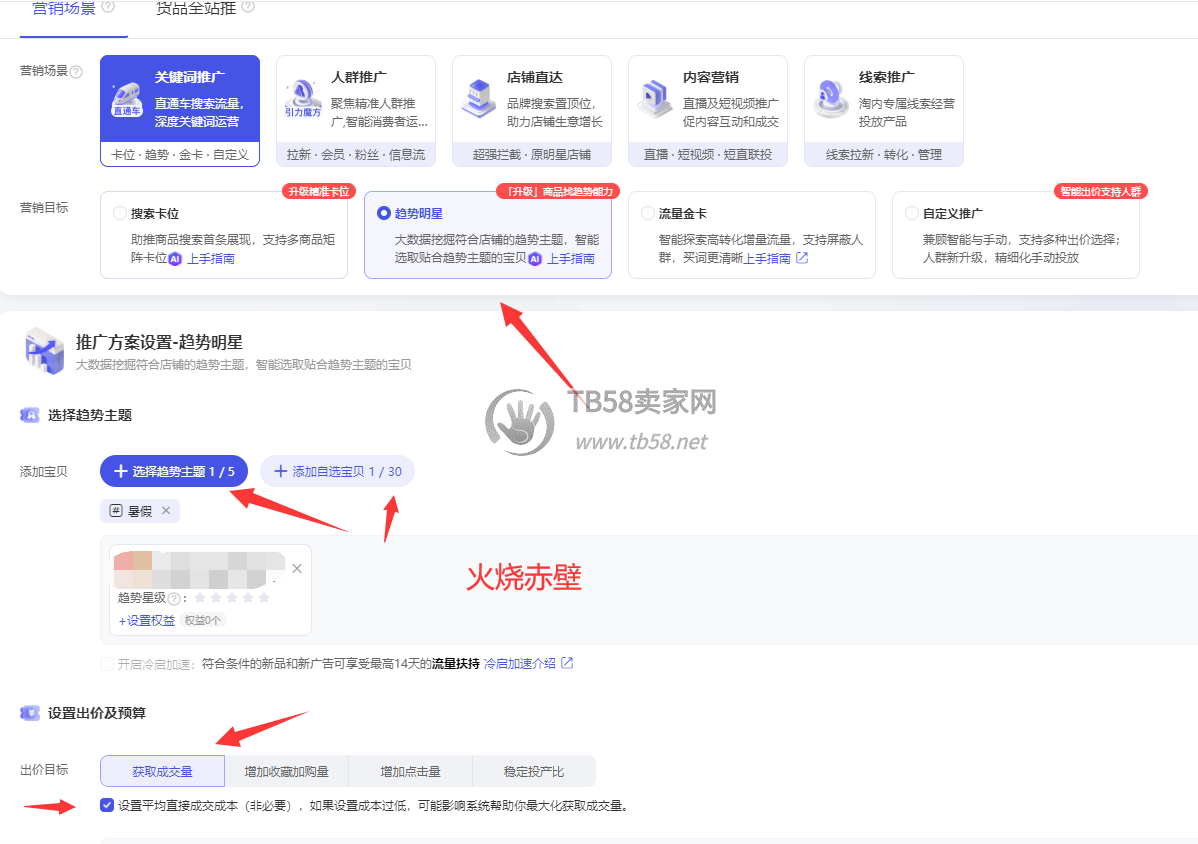The width and height of the screenshot is (1198, 844).
Task: Click the 直通车 icon in 关键词推广 card
Action: [x=126, y=99]
